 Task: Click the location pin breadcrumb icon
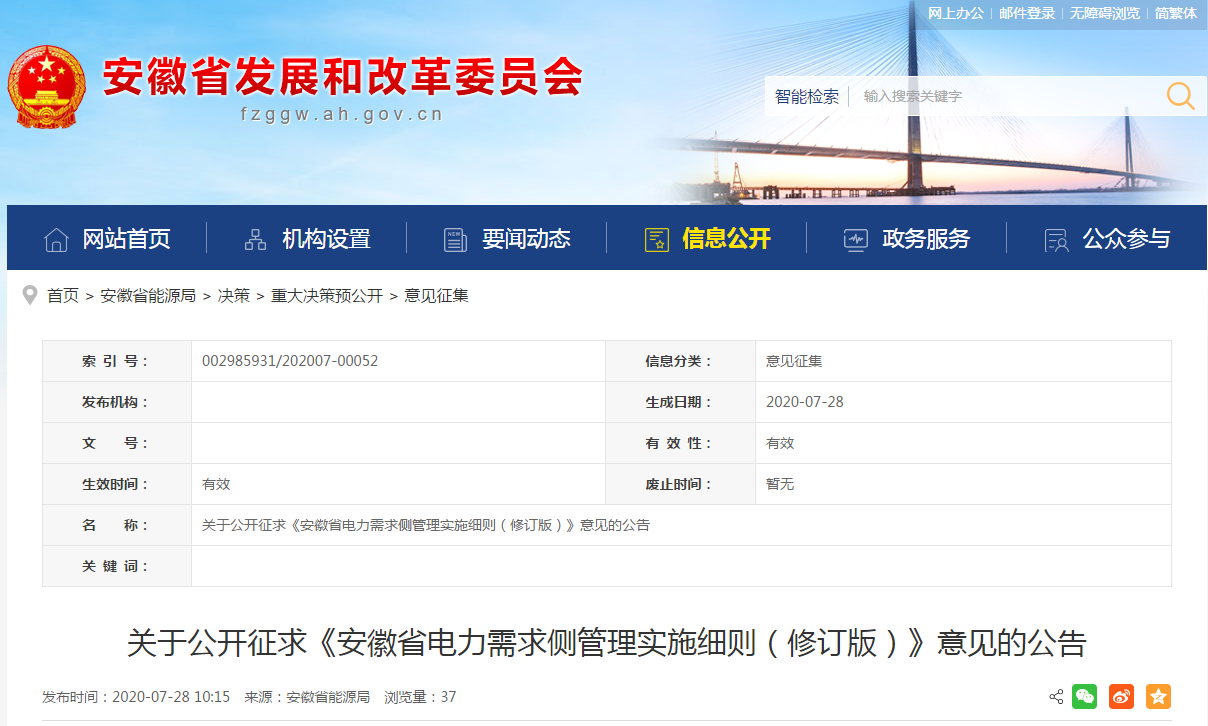point(30,295)
